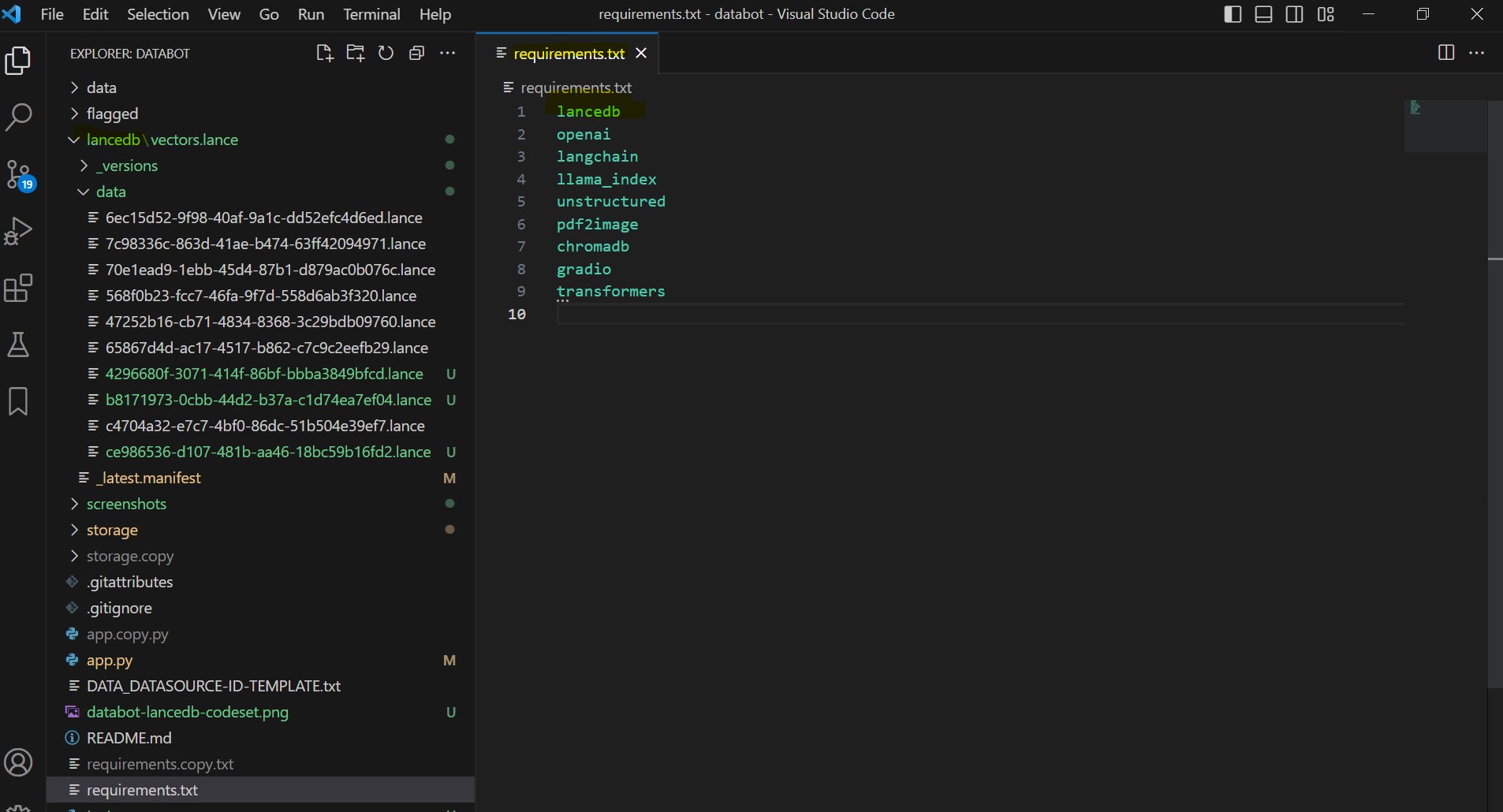Select requirements.txt in the Explorer tree
The image size is (1503, 812).
(260, 790)
